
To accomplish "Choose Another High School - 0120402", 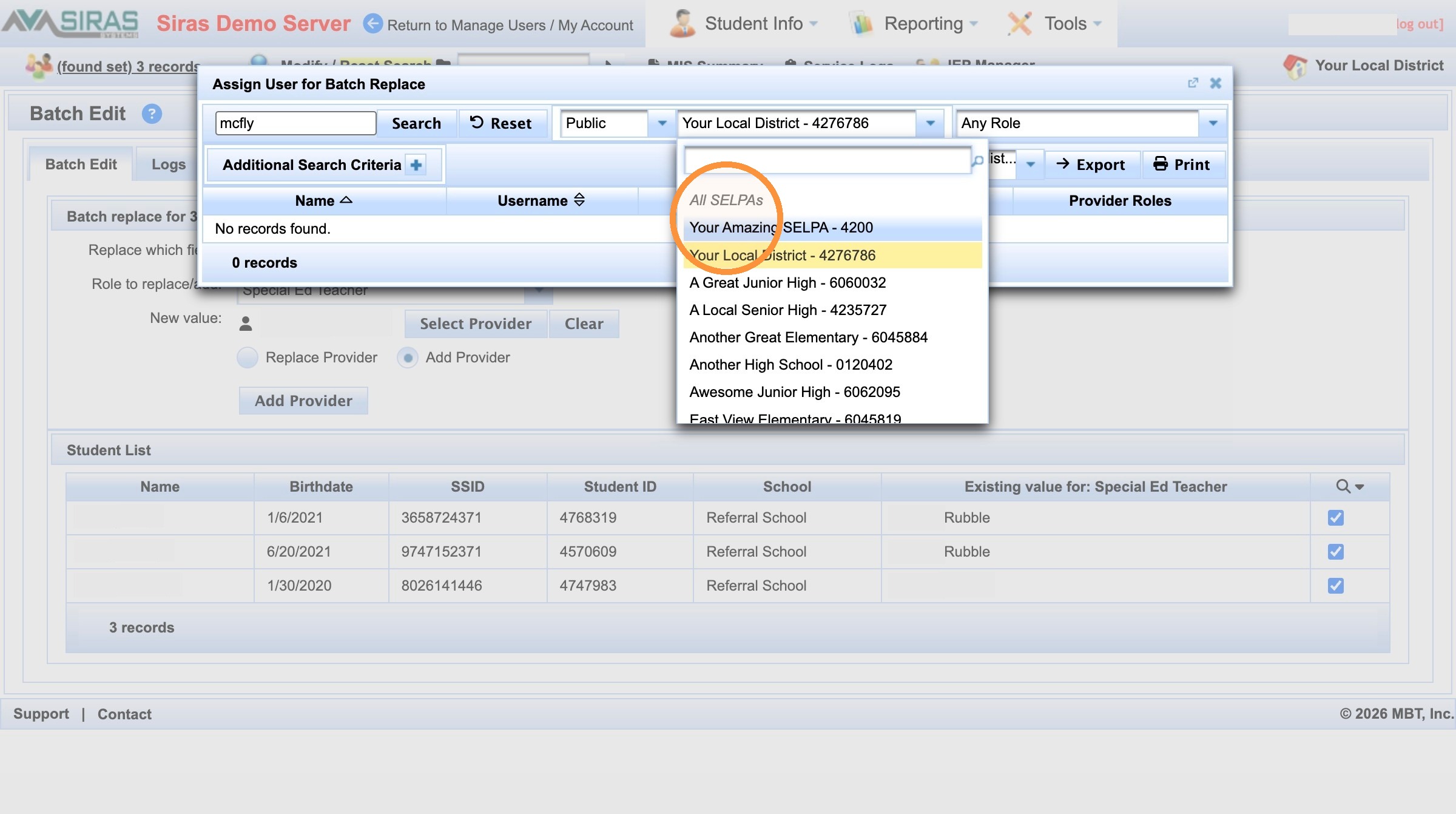I will (x=832, y=365).
